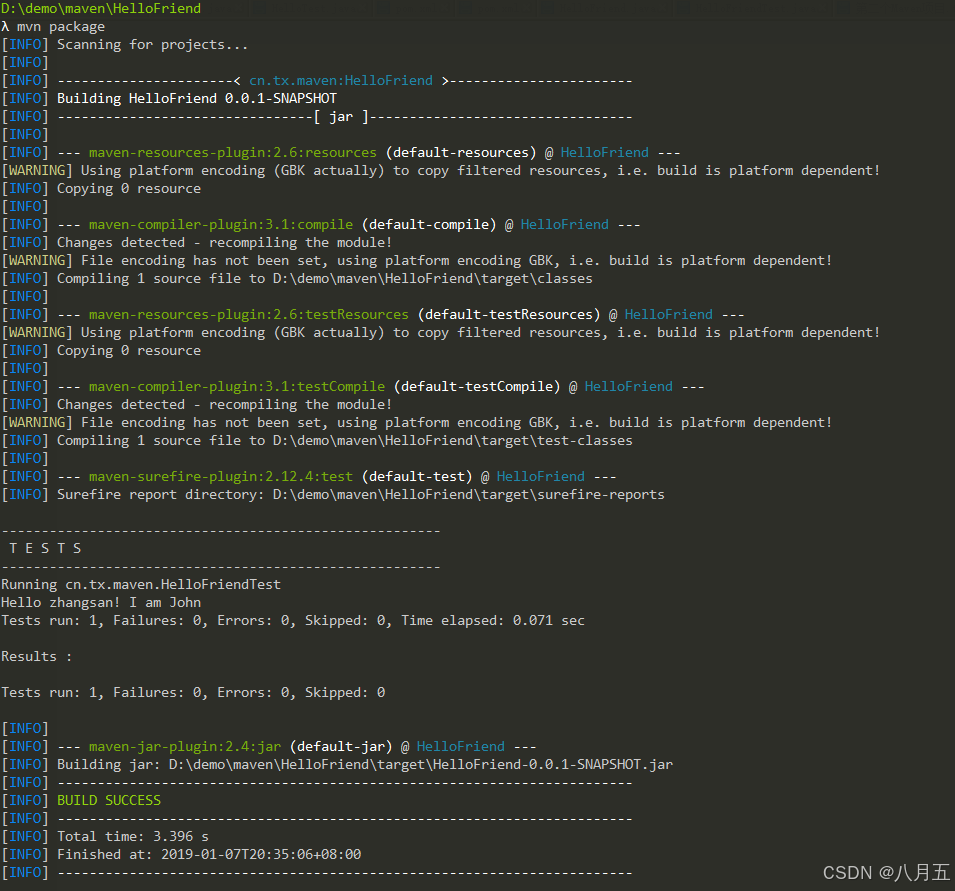Click 'maven-resources-plugin:2.6:testResources' text

point(248,314)
